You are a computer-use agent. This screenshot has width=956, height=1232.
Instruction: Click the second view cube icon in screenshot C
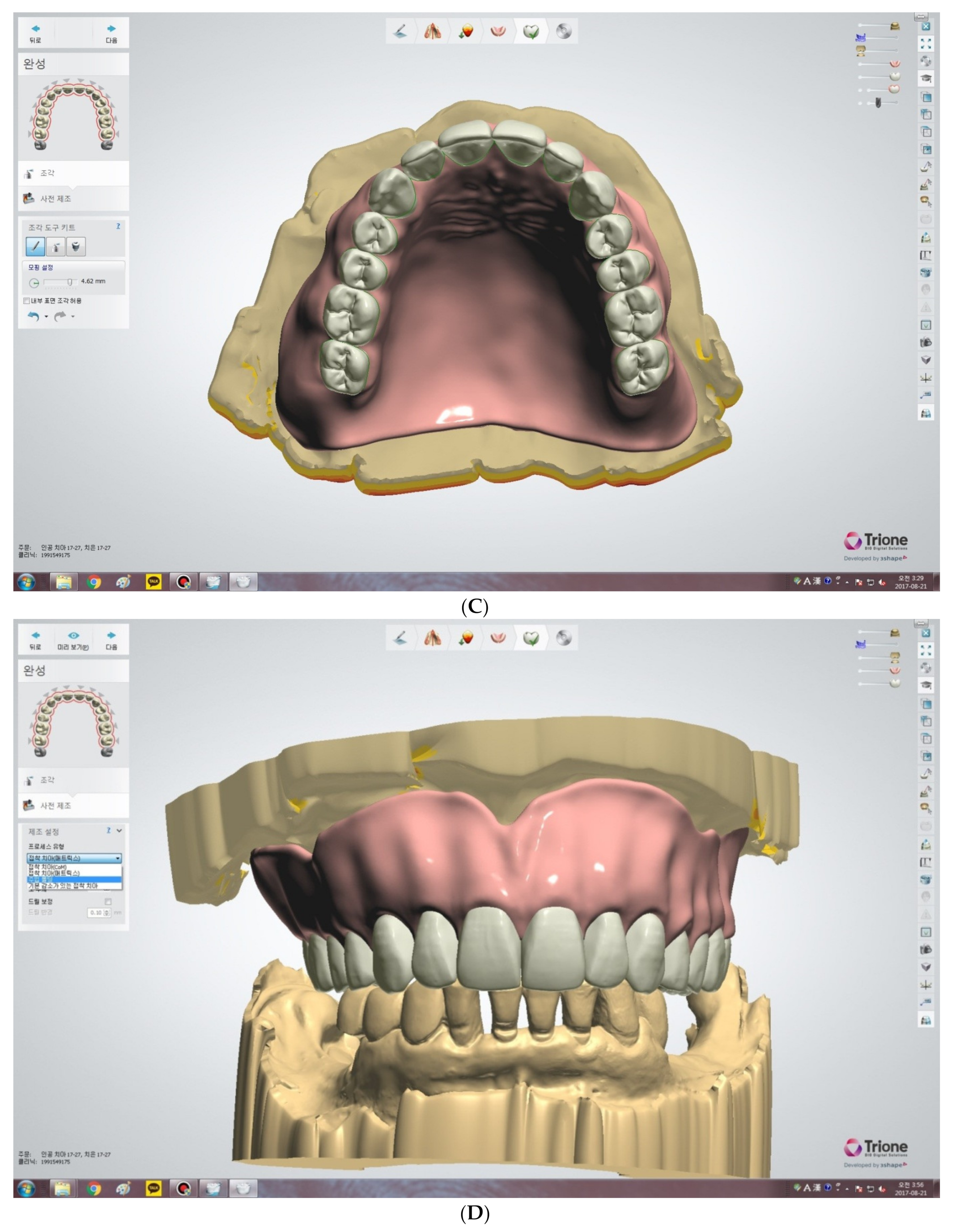point(926,115)
